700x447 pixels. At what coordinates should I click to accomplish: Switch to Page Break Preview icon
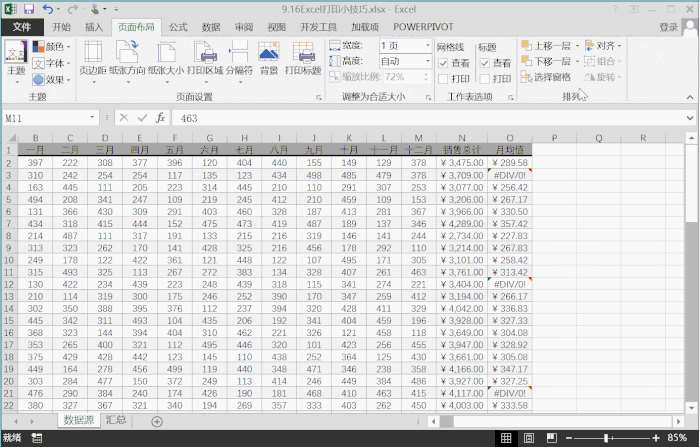tap(551, 438)
